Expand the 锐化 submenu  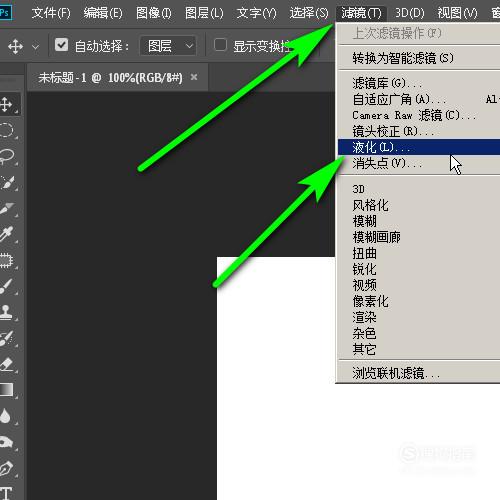pyautogui.click(x=418, y=269)
